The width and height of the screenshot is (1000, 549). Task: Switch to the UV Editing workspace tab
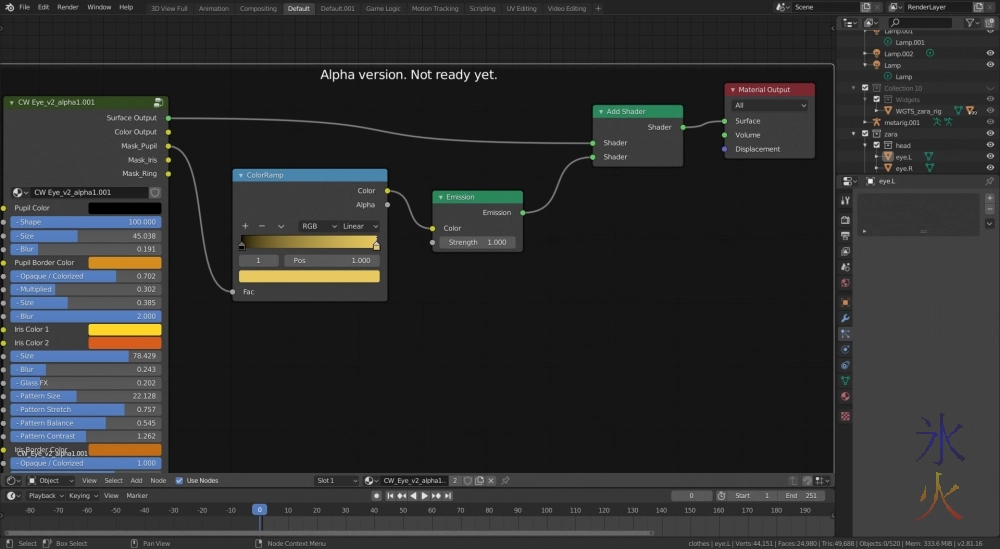tap(521, 8)
